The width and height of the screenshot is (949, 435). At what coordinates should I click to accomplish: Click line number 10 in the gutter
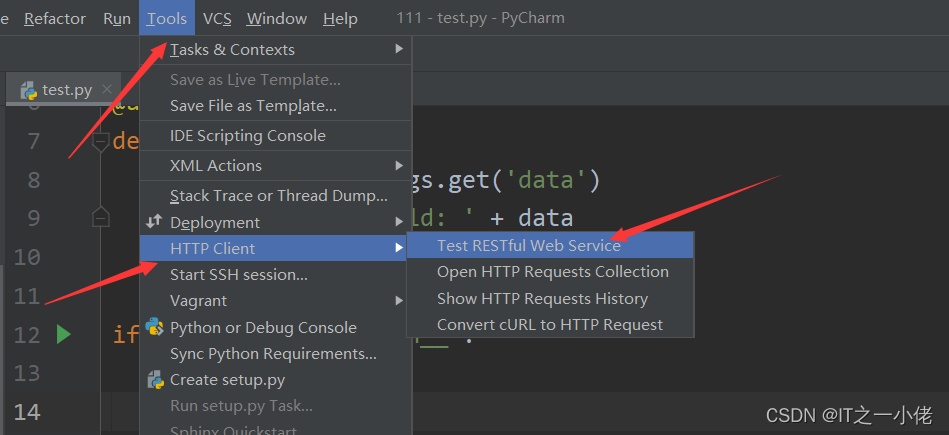pos(27,257)
